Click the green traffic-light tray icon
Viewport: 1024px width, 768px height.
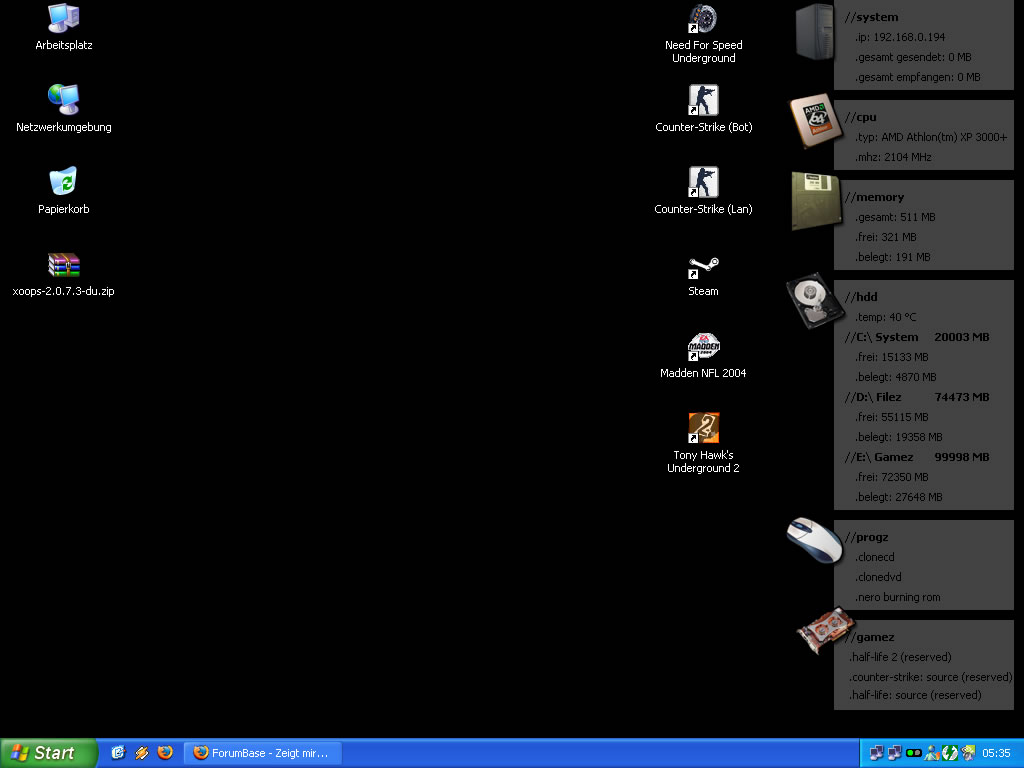click(914, 753)
